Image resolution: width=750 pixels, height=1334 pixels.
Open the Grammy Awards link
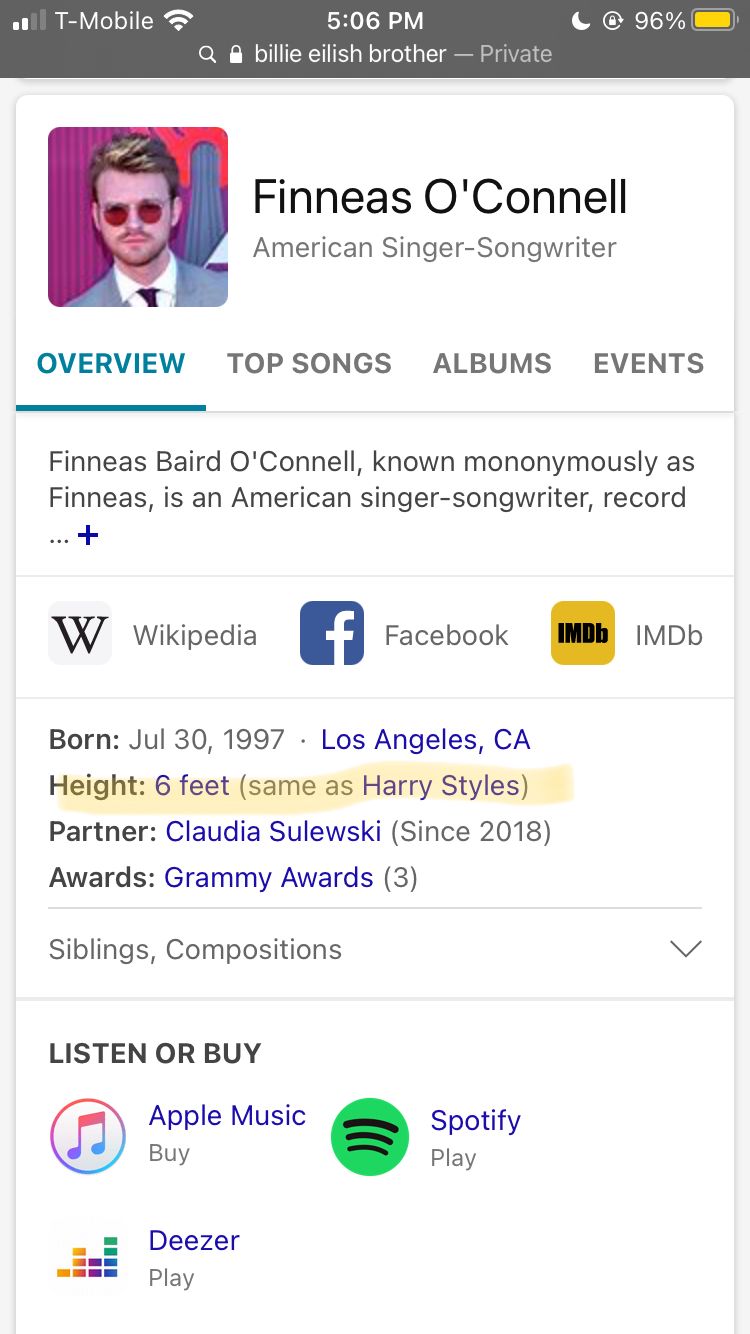click(x=269, y=878)
